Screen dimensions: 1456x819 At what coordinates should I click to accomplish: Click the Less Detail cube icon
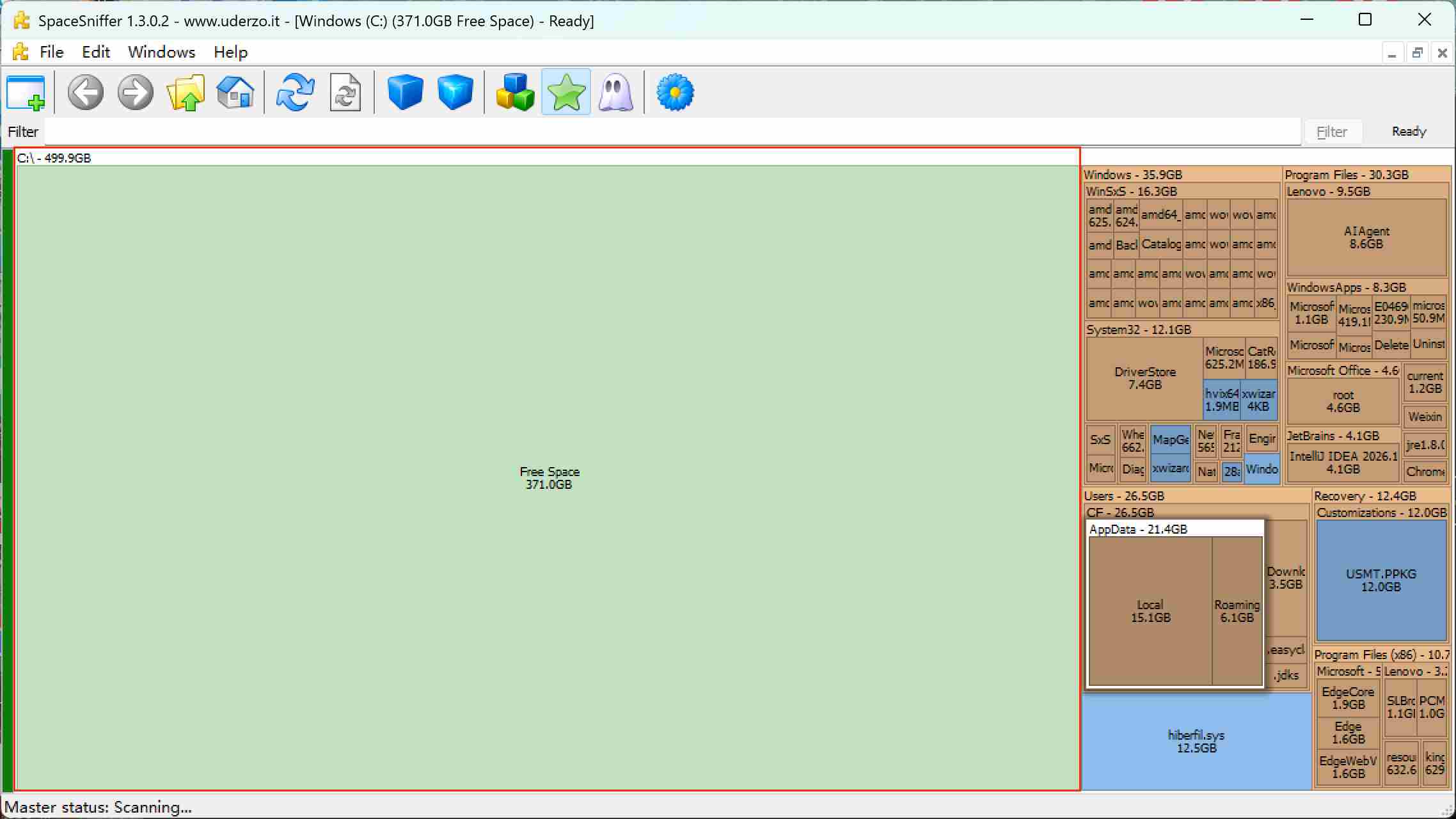[406, 92]
